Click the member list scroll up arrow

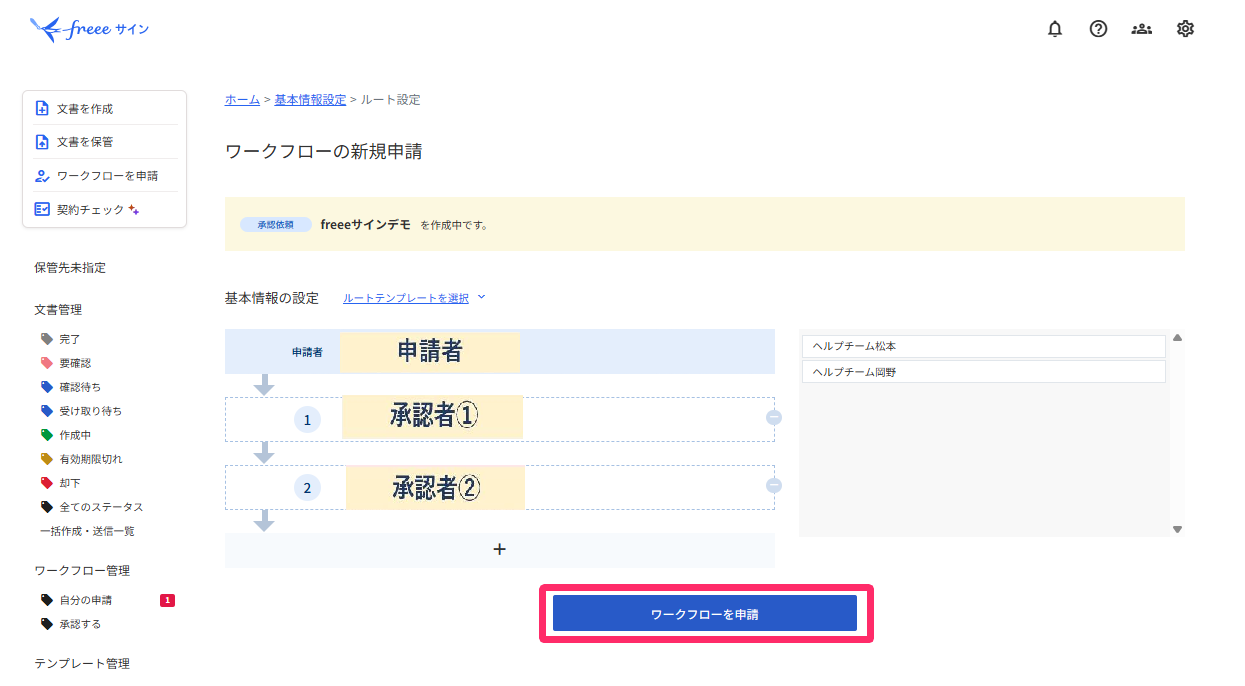click(x=1177, y=338)
